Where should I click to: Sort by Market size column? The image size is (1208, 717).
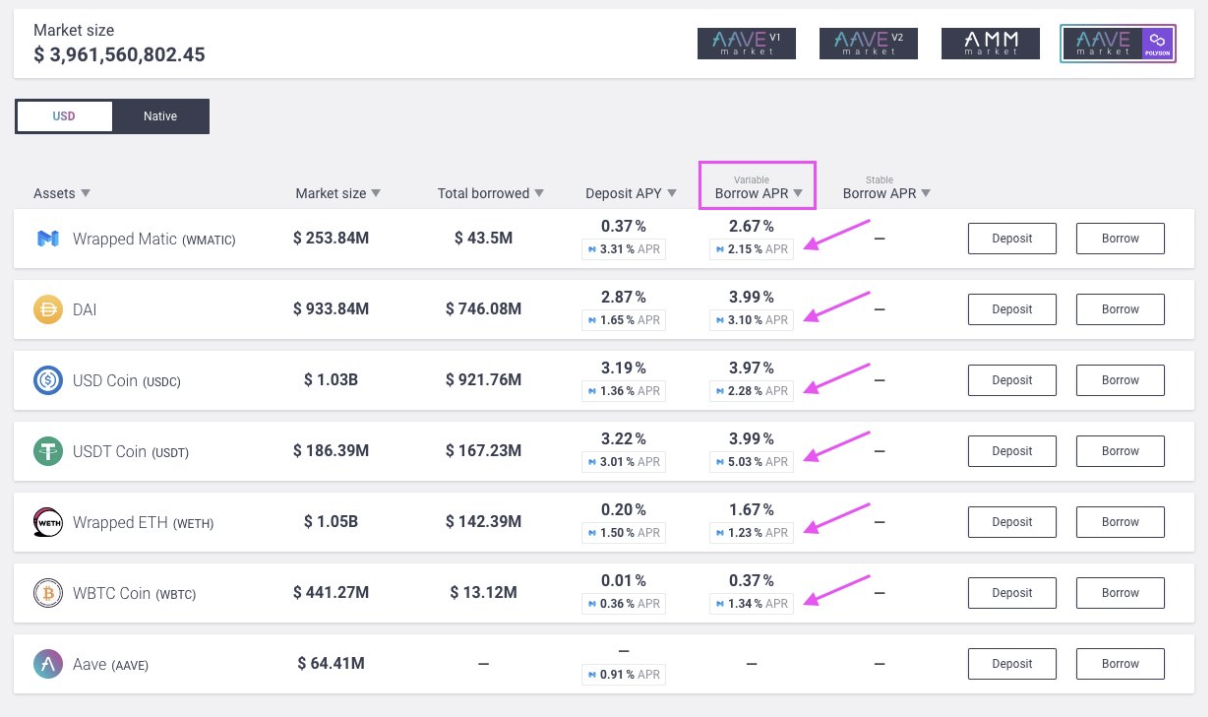[338, 193]
